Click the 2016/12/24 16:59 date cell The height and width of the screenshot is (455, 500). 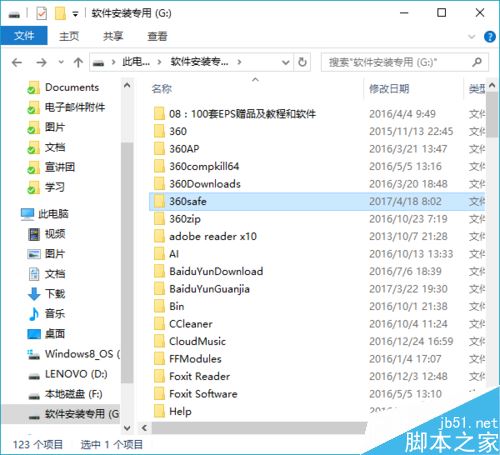[411, 341]
